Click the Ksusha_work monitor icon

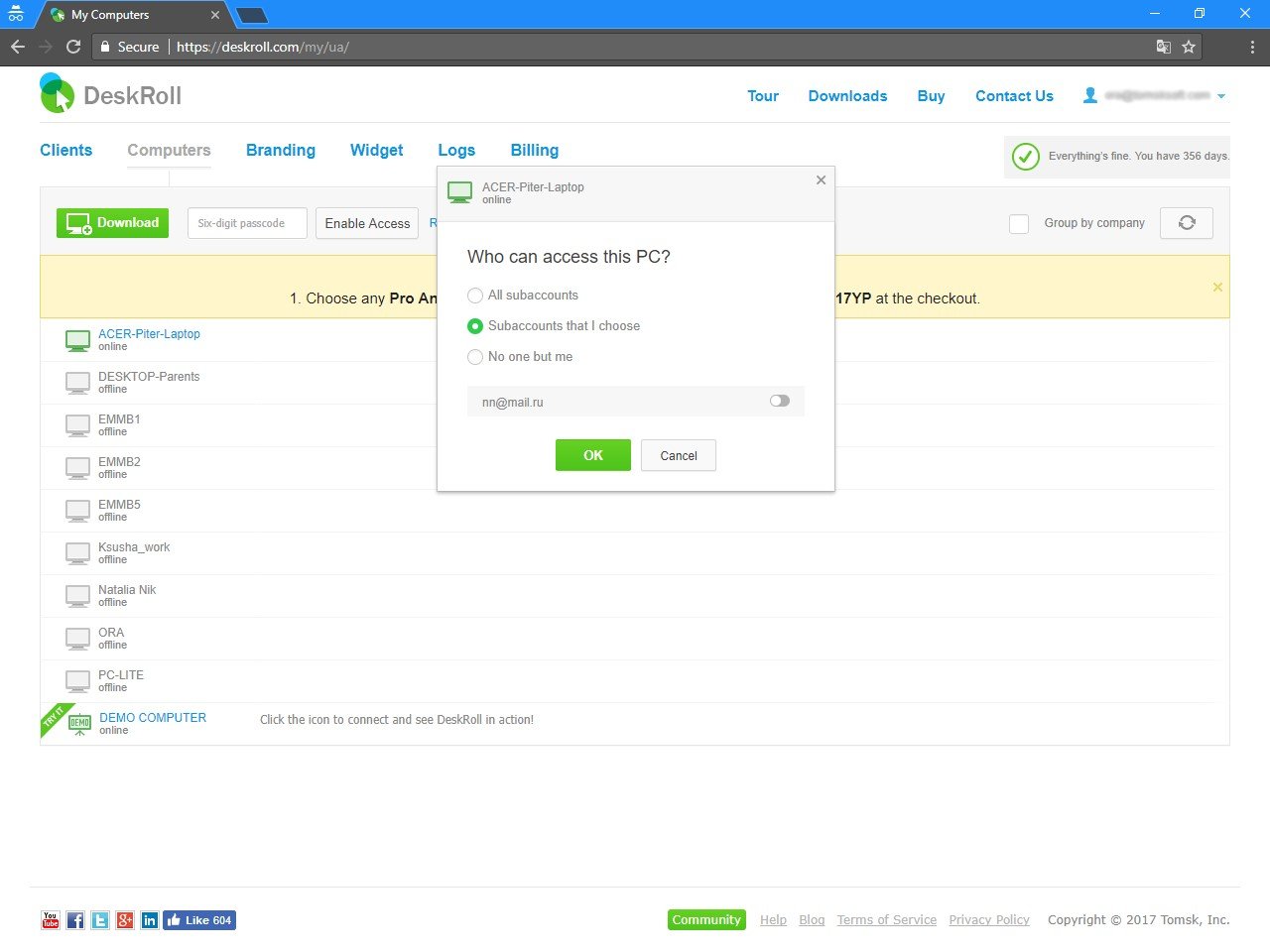77,553
